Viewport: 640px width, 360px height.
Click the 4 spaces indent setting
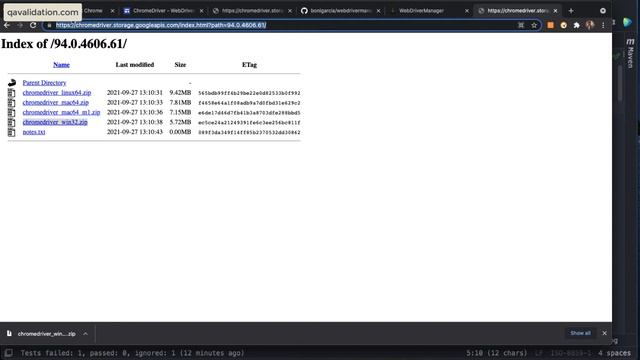tap(614, 353)
